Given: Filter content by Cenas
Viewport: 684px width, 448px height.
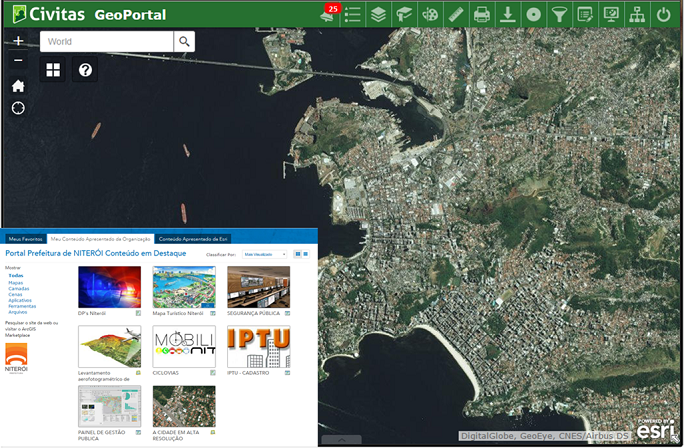Looking at the screenshot, I should coord(15,294).
